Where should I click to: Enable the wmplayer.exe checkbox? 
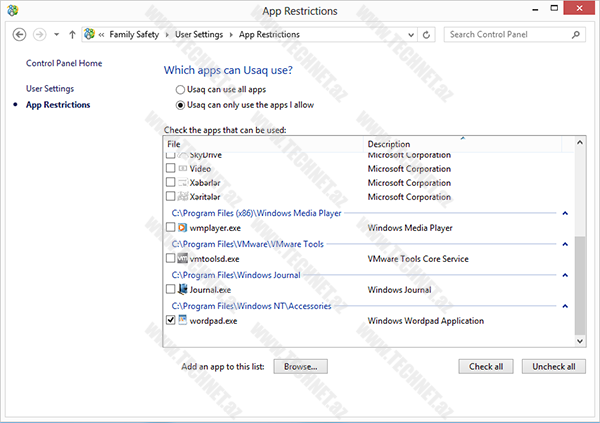click(170, 228)
